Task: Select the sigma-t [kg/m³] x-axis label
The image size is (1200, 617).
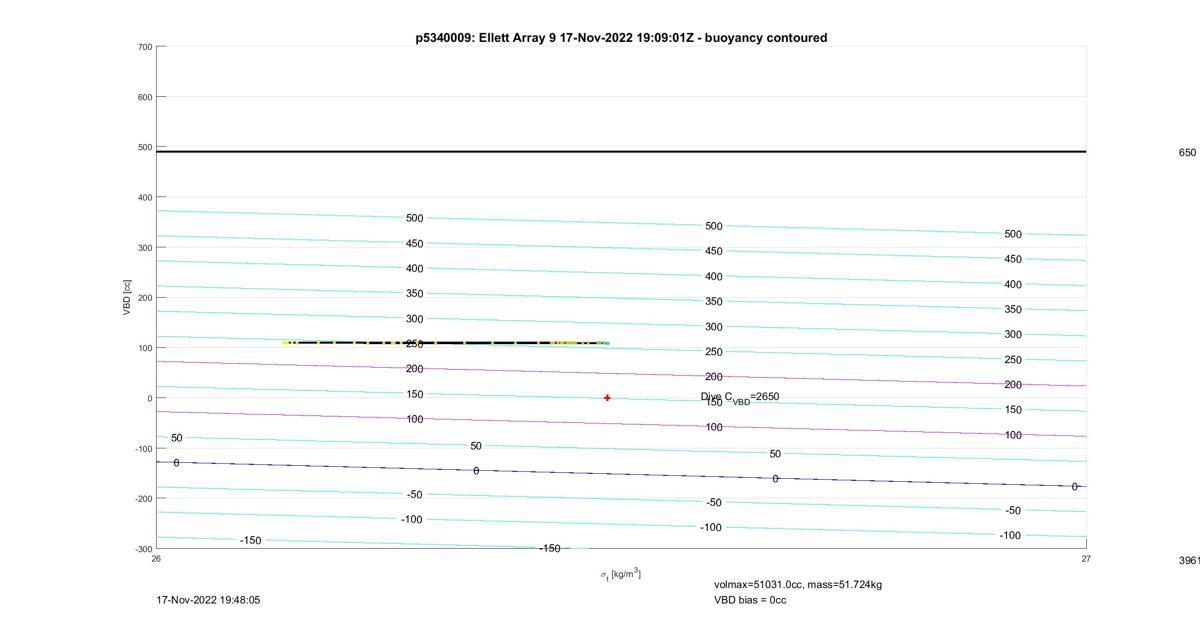Action: click(620, 574)
